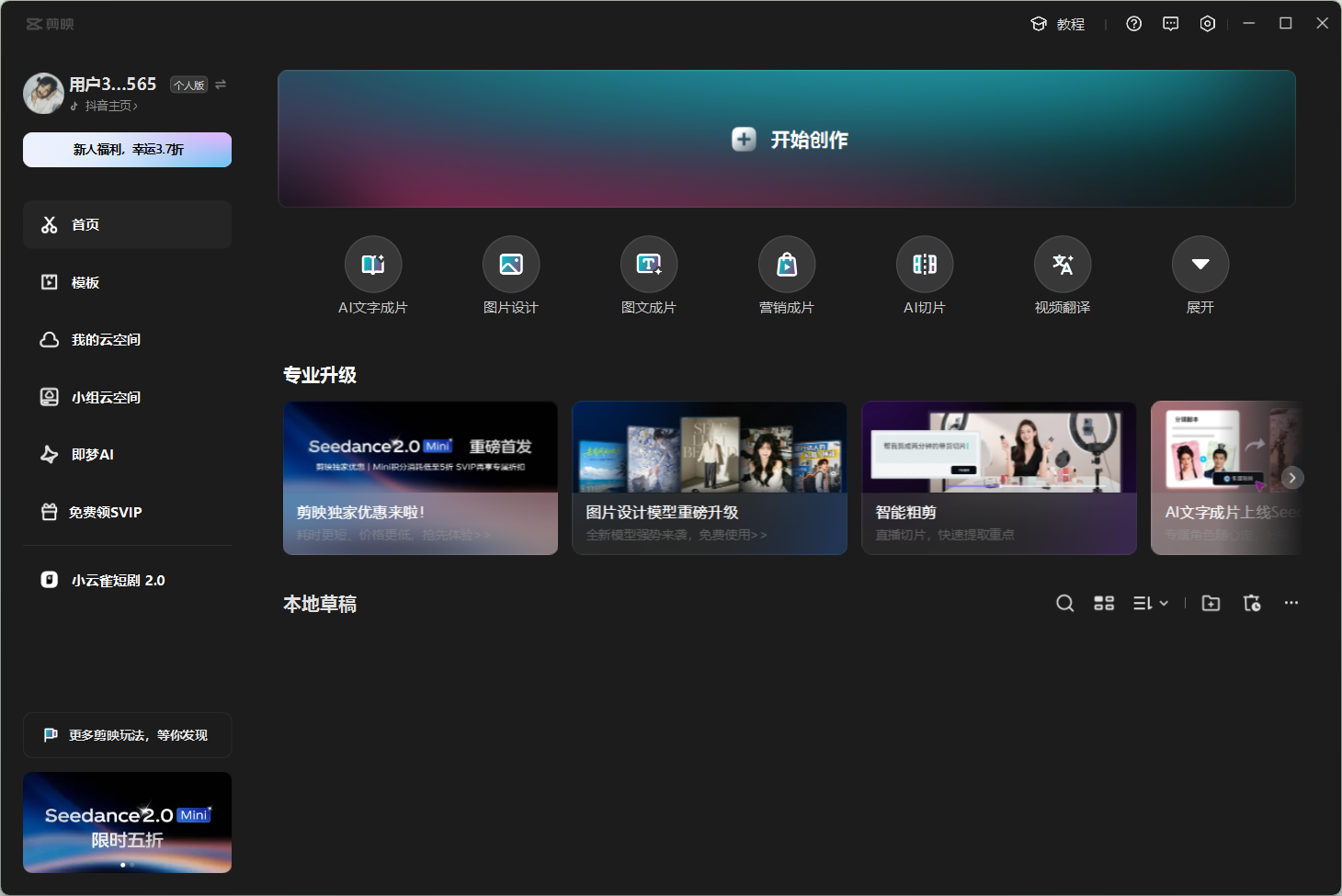Click the 本地草稿 section heading
Image resolution: width=1342 pixels, height=896 pixels.
[320, 604]
